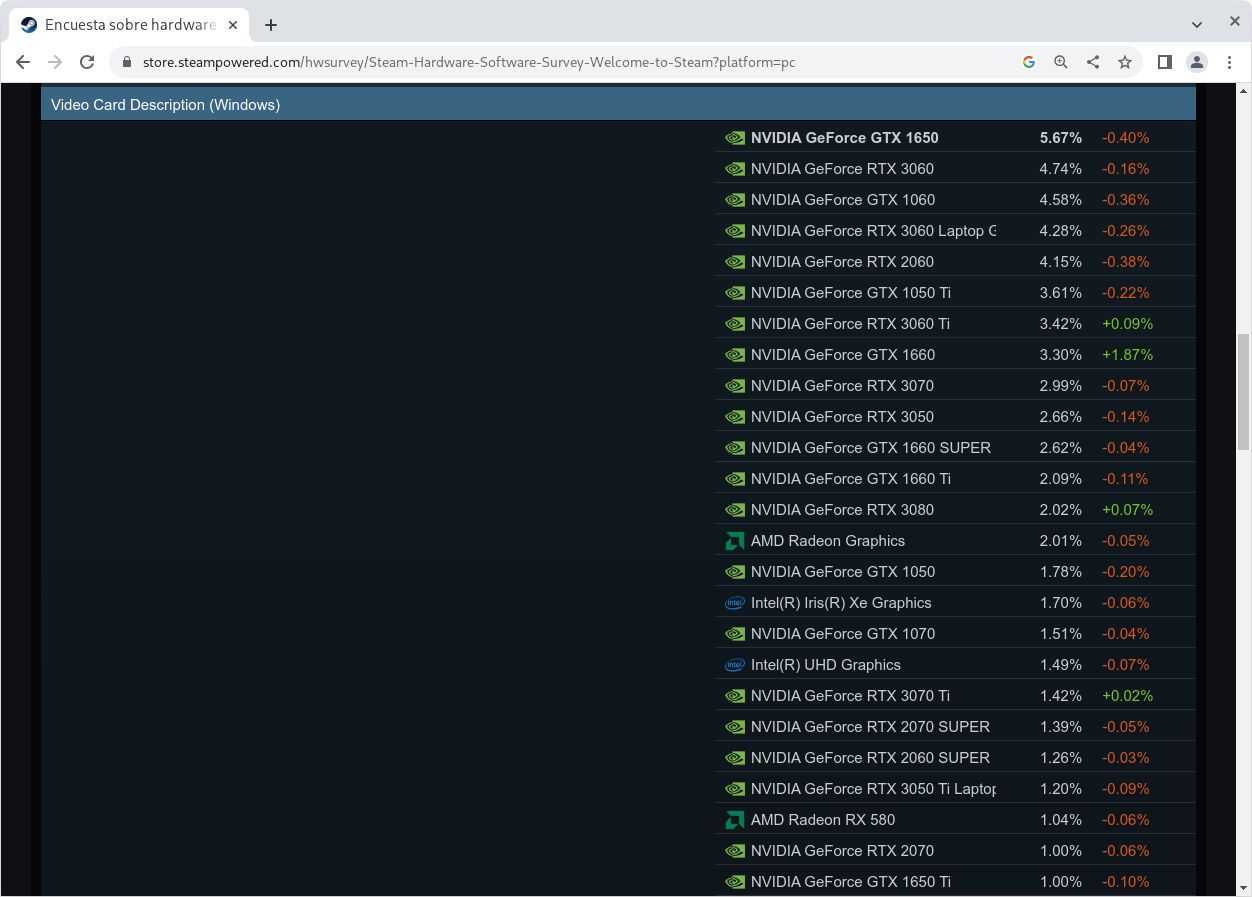This screenshot has height=897, width=1252.
Task: Close the browser window
Action: [1234, 21]
